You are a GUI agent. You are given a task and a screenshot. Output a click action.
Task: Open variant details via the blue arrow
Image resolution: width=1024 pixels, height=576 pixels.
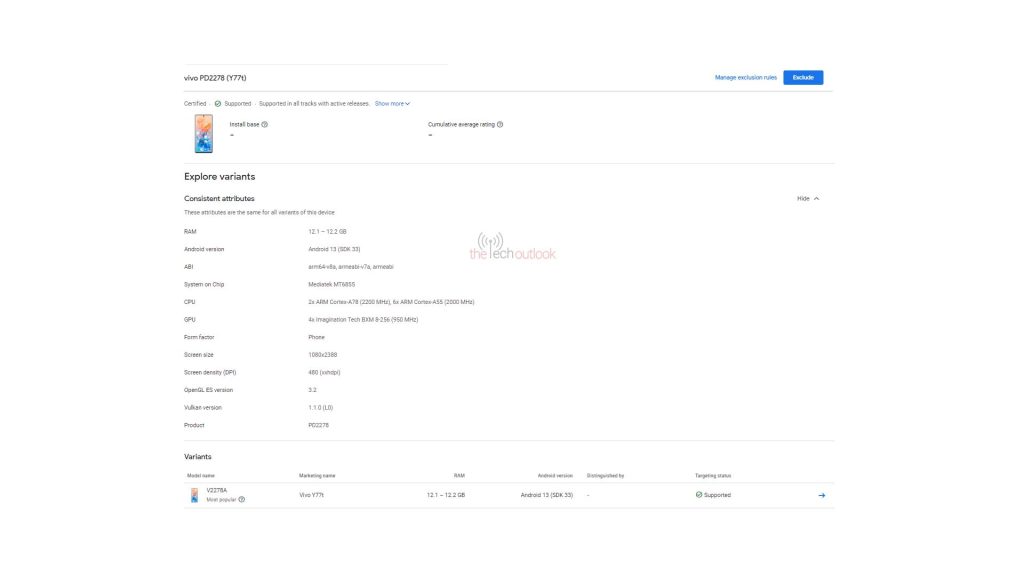821,494
